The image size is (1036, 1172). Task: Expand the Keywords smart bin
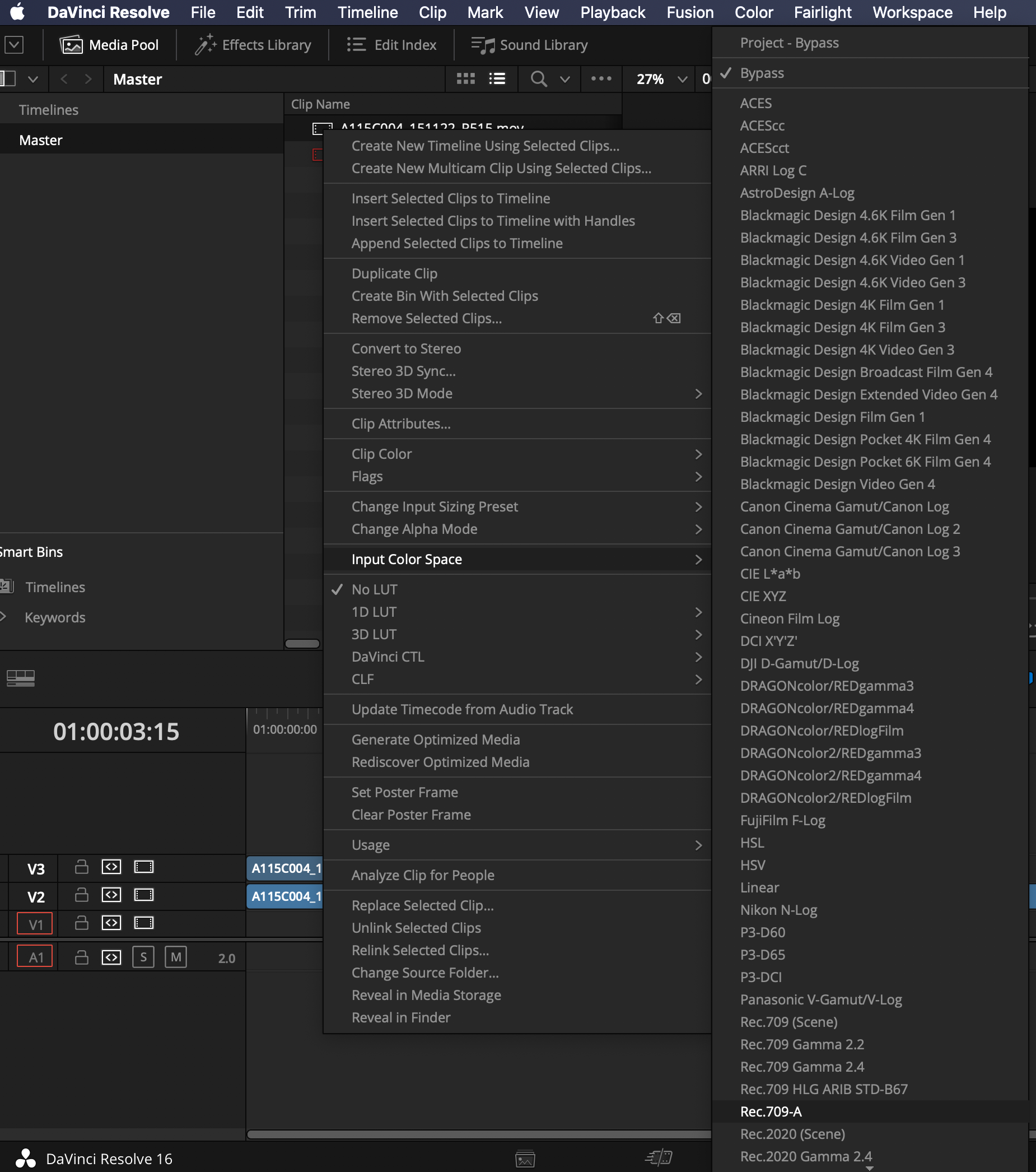coord(3,616)
